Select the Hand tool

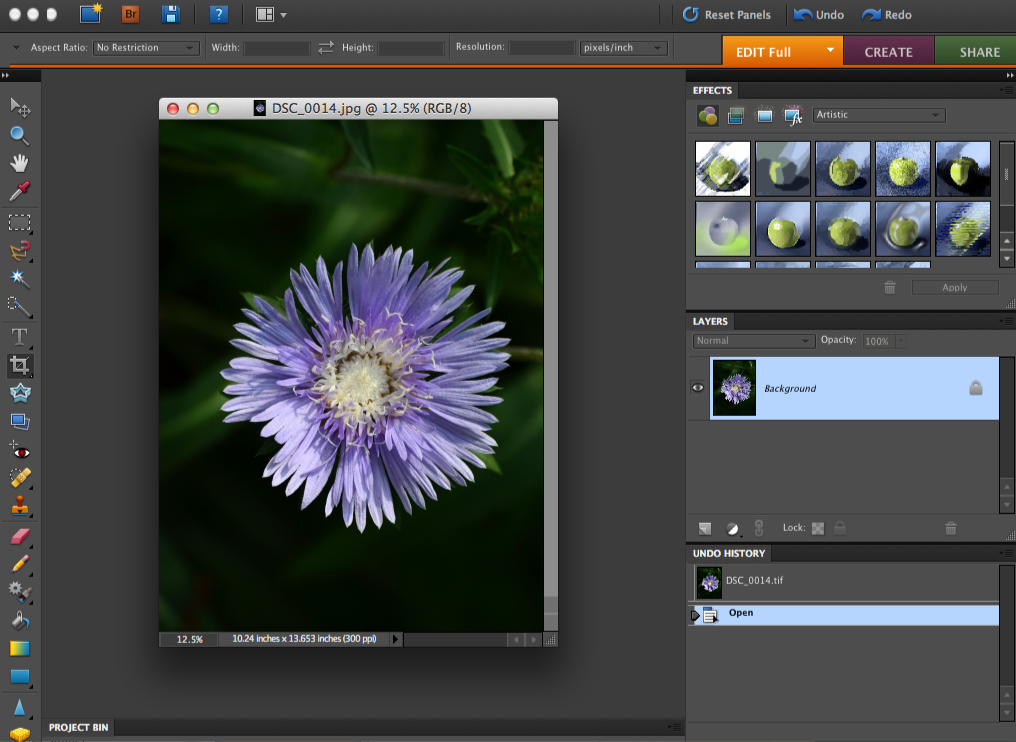[20, 164]
